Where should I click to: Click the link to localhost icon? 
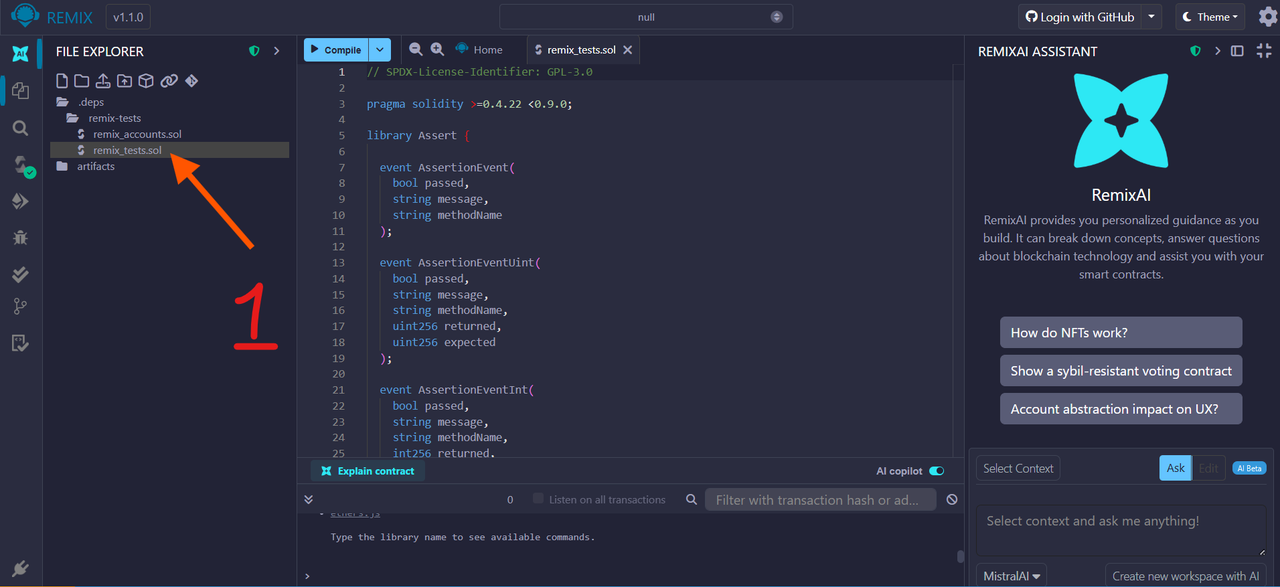(x=169, y=81)
